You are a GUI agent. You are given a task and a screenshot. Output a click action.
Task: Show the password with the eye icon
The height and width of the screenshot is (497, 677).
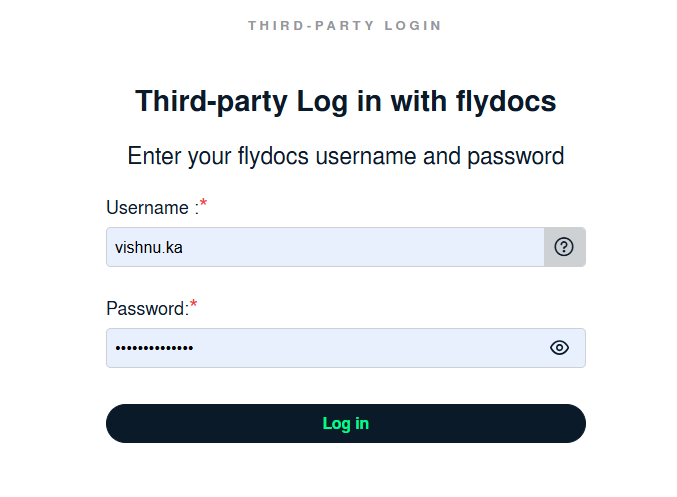(x=559, y=348)
